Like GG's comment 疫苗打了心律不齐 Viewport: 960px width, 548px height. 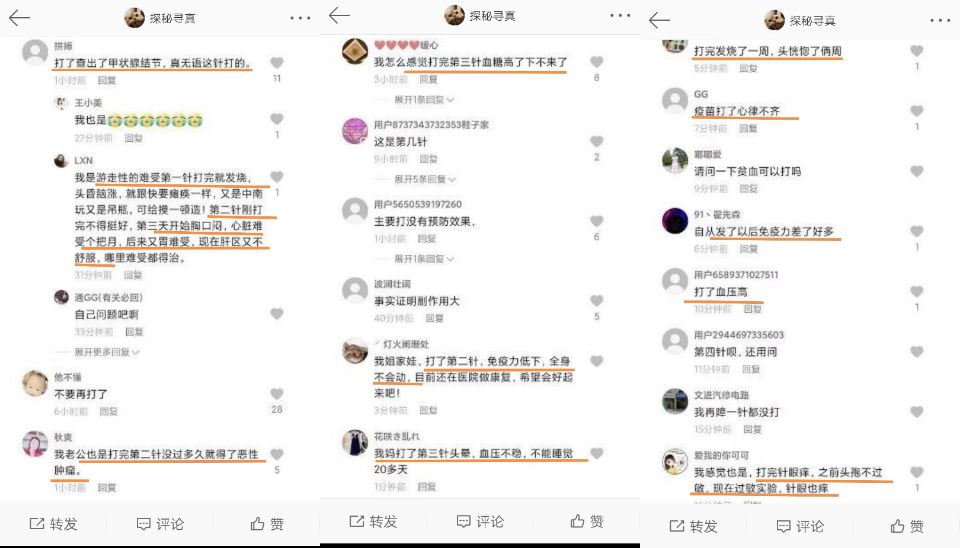917,111
